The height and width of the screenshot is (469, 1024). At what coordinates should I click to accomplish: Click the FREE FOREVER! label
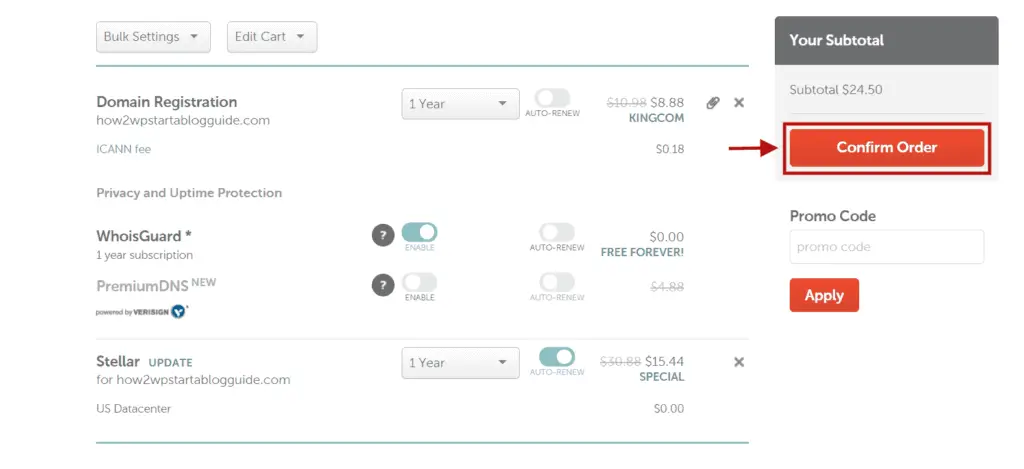642,252
